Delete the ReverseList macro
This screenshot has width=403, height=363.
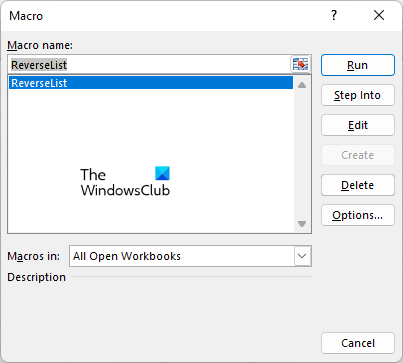tap(358, 185)
